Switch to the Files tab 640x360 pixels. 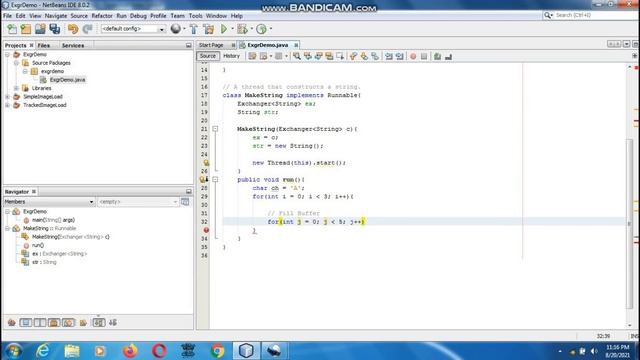coord(44,45)
